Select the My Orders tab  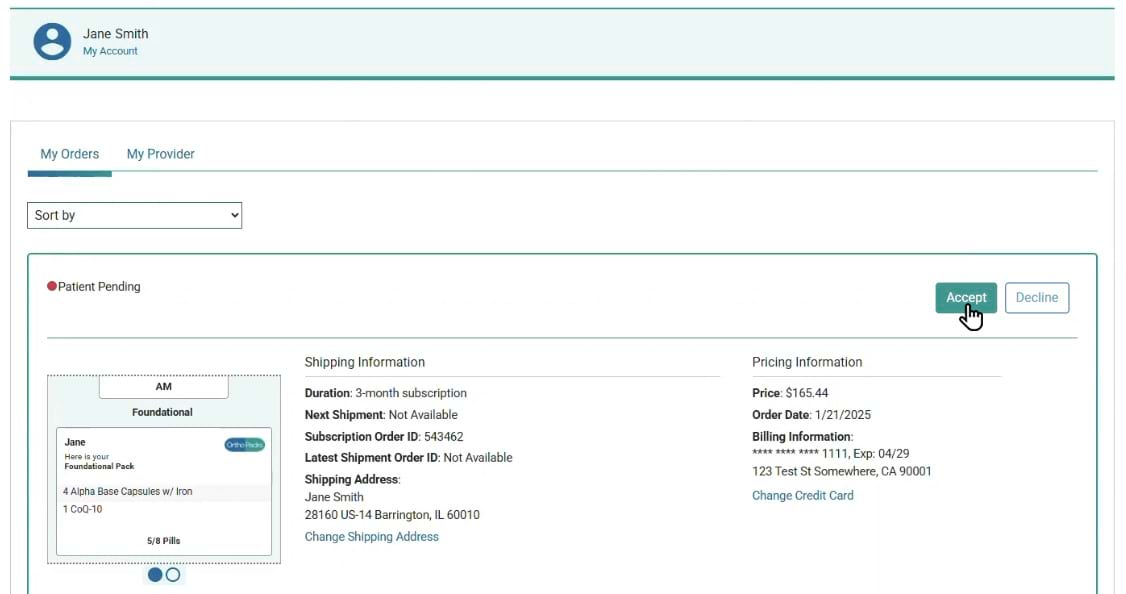pyautogui.click(x=69, y=153)
